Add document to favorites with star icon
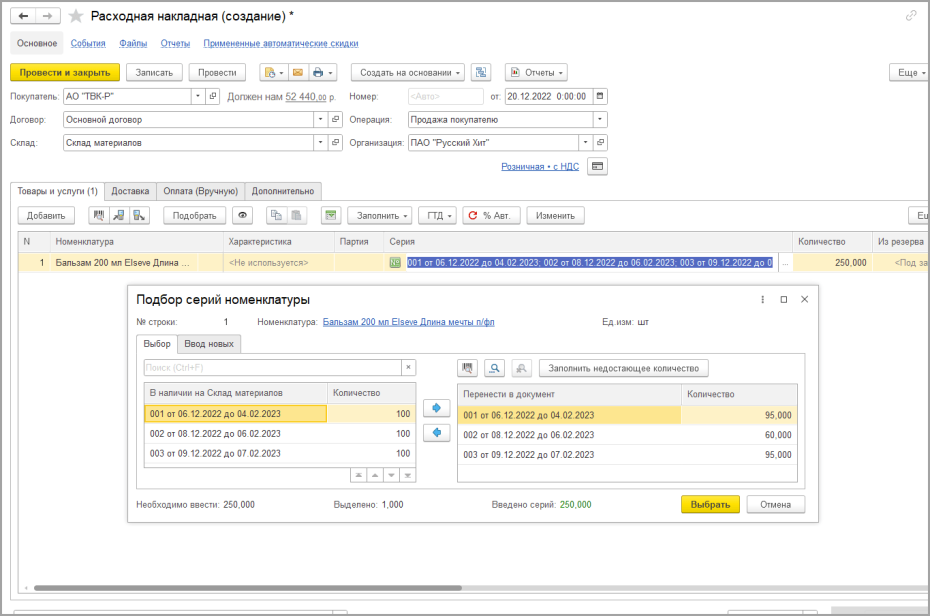The width and height of the screenshot is (930, 616). pyautogui.click(x=76, y=16)
